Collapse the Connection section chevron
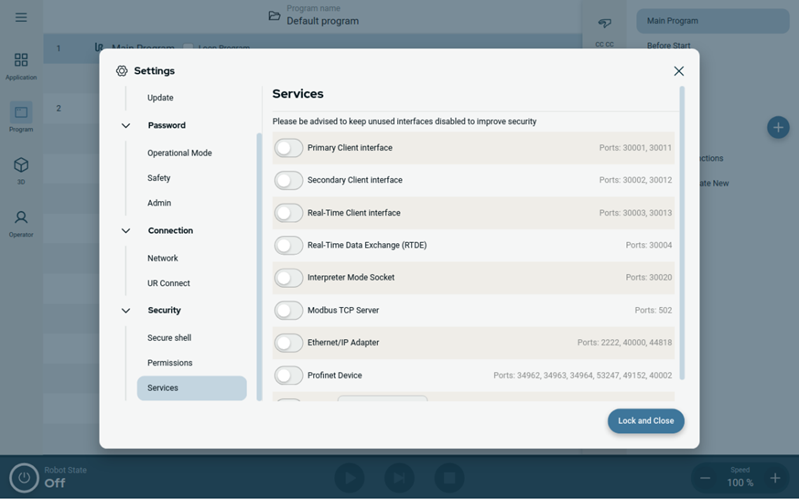Image resolution: width=800 pixels, height=500 pixels. click(126, 231)
